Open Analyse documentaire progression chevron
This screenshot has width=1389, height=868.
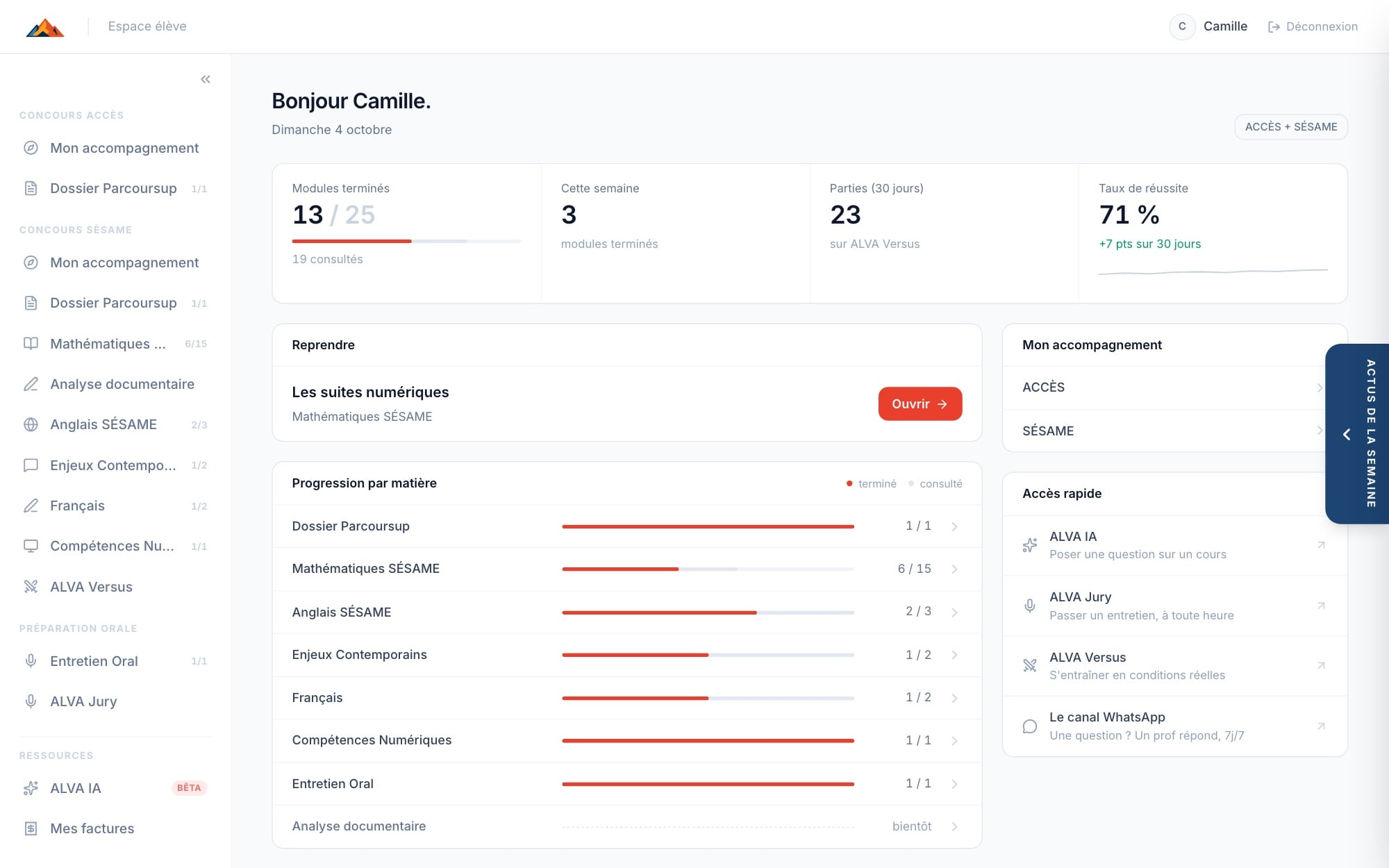[954, 826]
